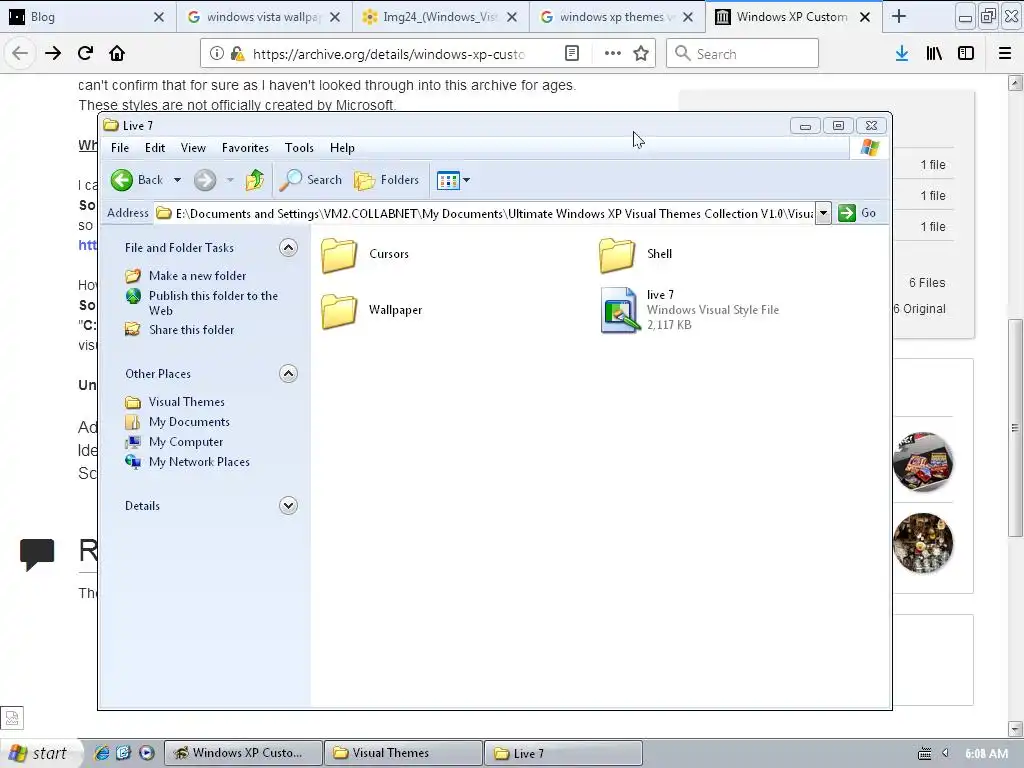The width and height of the screenshot is (1024, 768).
Task: Toggle the browser sidebar icon
Action: tap(966, 54)
